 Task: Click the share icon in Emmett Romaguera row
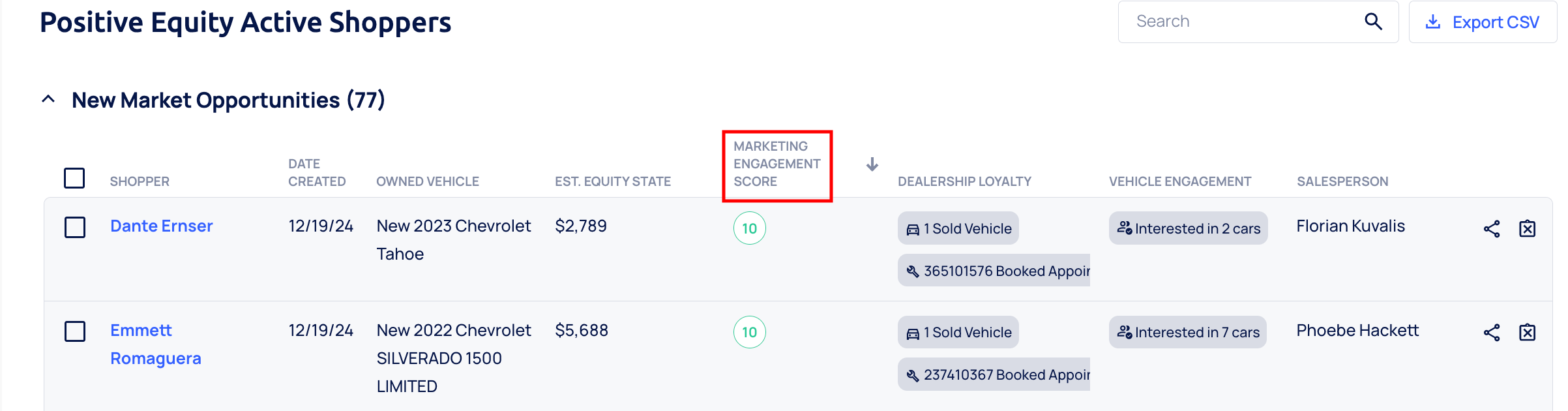point(1492,333)
